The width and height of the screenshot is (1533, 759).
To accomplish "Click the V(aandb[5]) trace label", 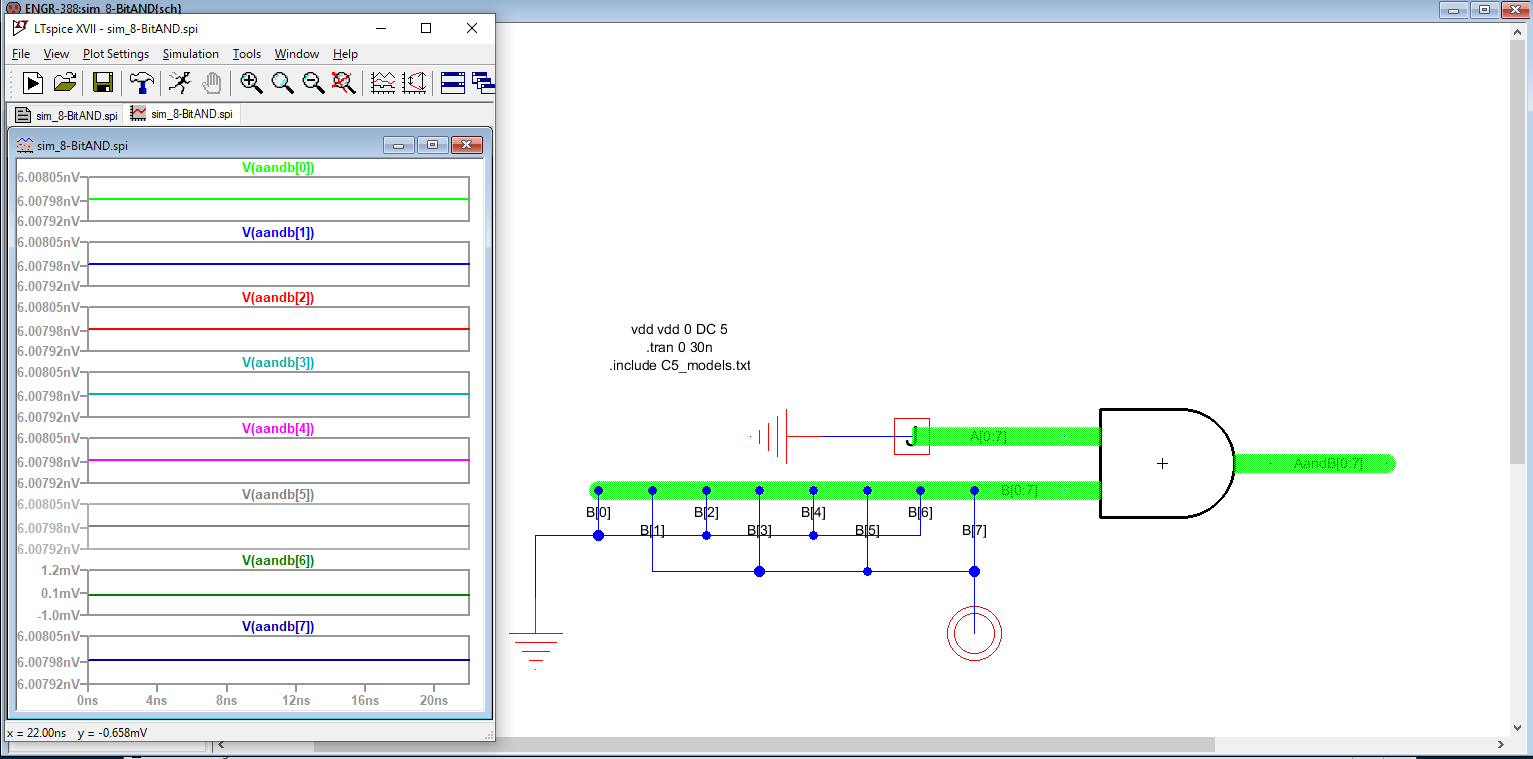I will (x=278, y=494).
